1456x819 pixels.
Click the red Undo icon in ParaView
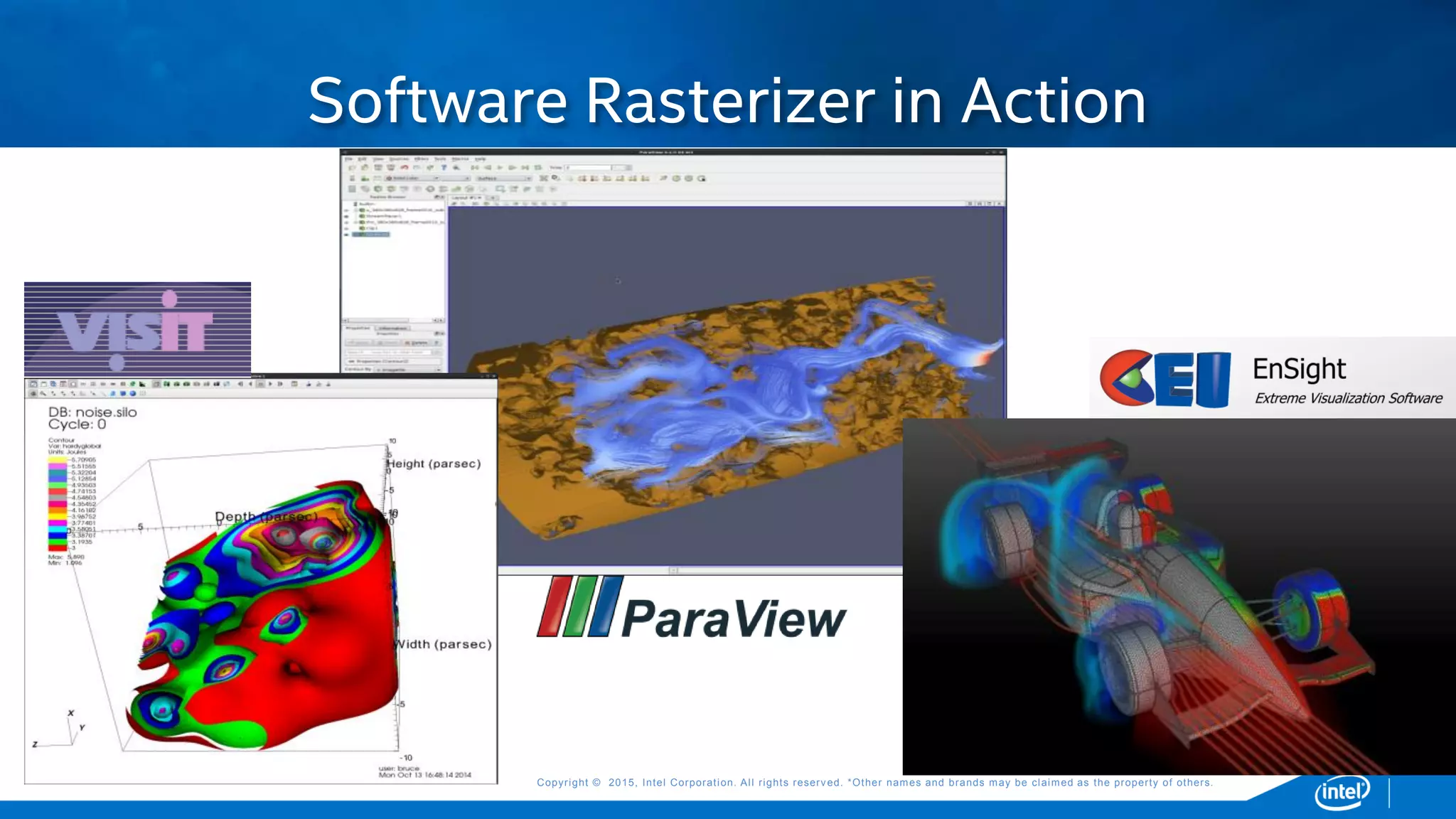point(404,168)
